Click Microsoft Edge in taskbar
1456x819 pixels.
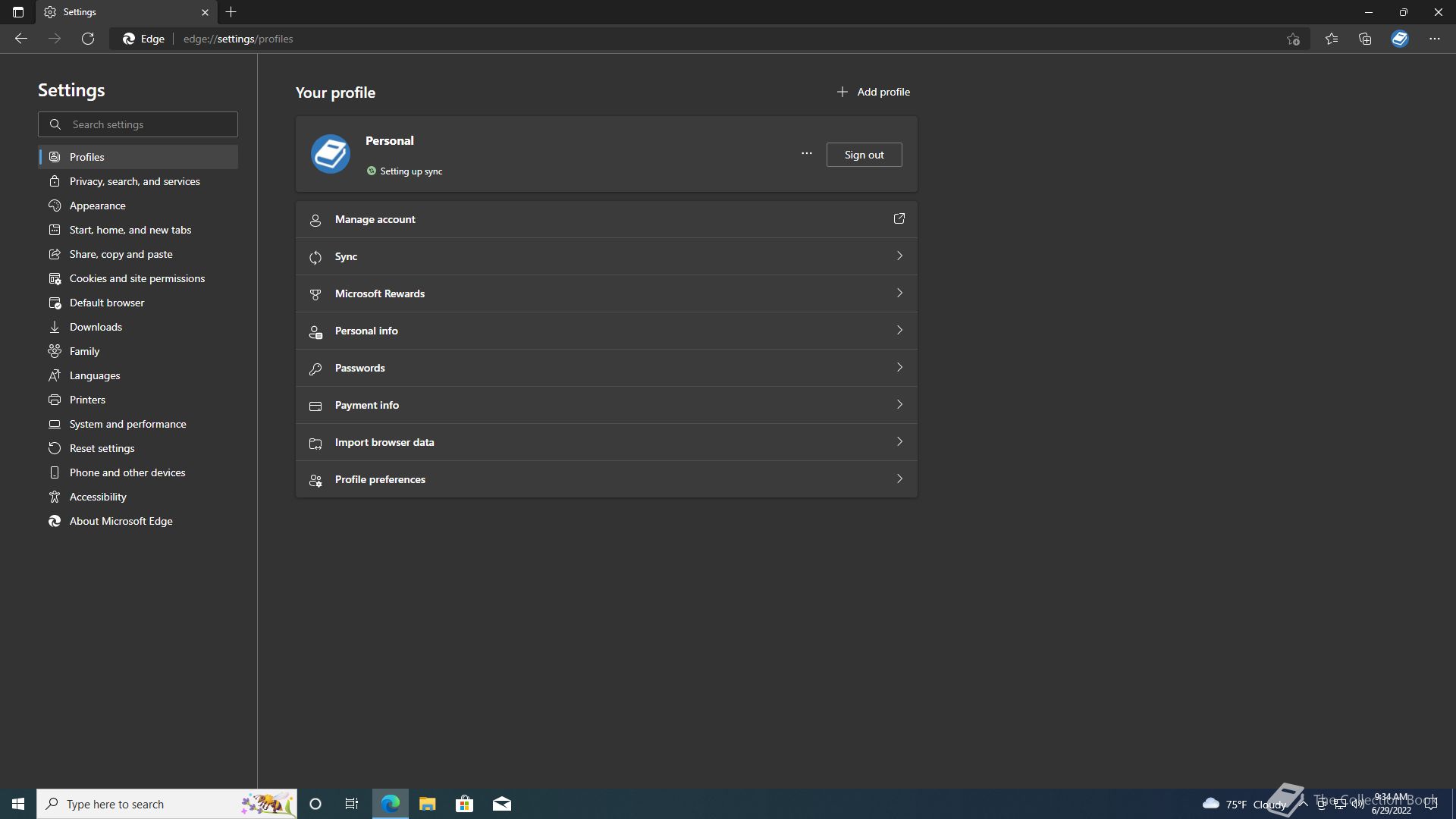pos(391,804)
